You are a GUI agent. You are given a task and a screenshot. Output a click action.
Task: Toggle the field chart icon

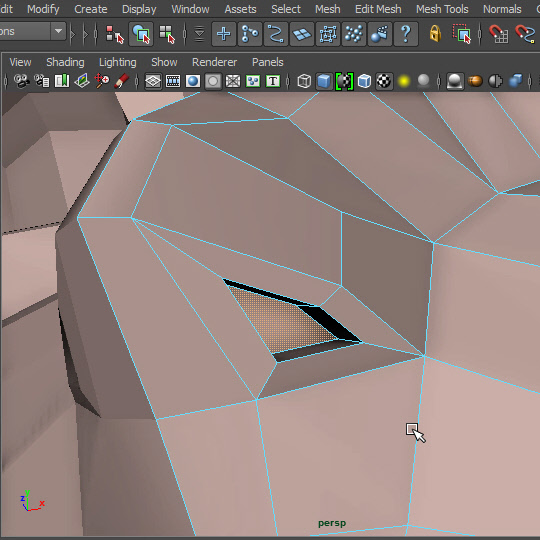pyautogui.click(x=233, y=81)
